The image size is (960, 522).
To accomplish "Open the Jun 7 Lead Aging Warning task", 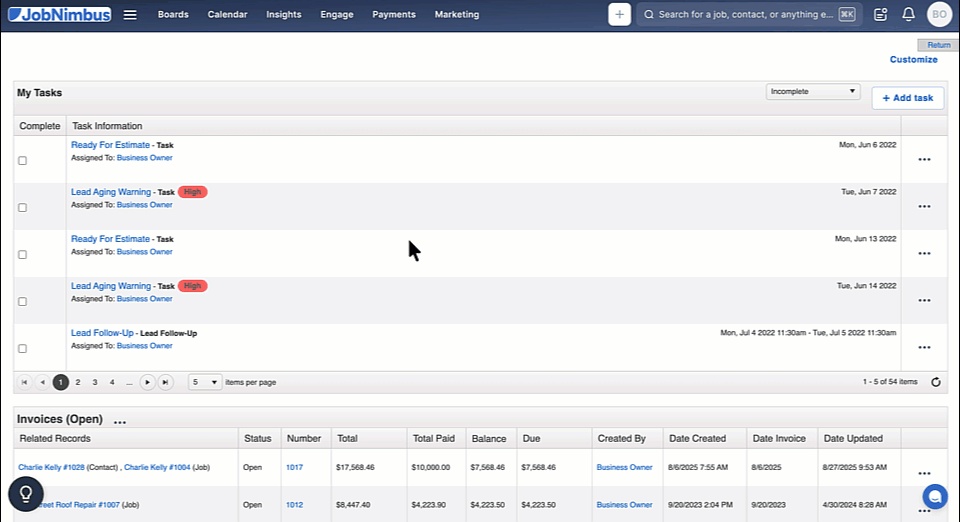I will point(111,192).
